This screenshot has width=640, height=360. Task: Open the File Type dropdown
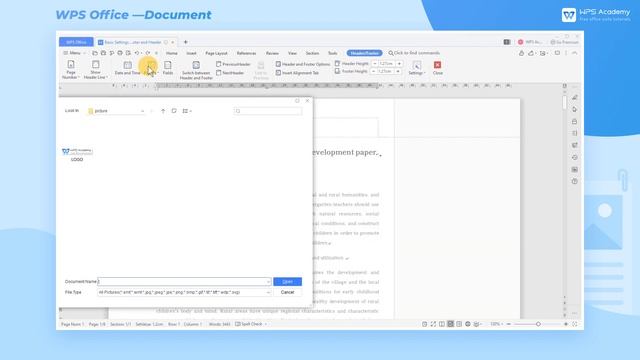tap(184, 292)
